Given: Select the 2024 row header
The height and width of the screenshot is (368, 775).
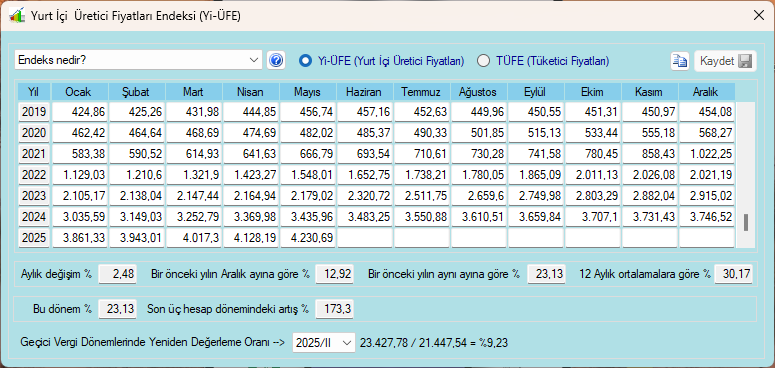Looking at the screenshot, I should point(34,217).
